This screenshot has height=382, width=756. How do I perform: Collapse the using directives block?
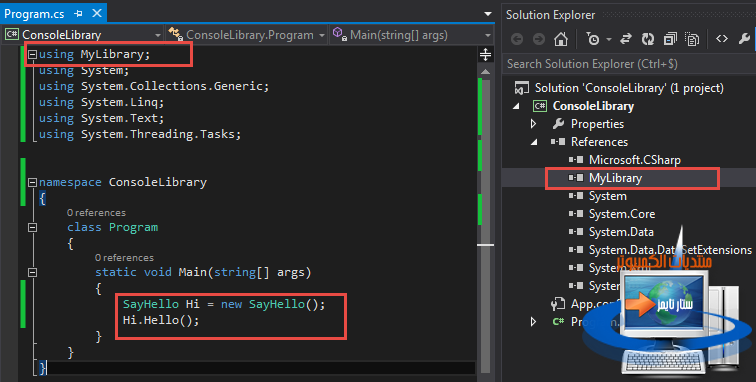point(32,55)
